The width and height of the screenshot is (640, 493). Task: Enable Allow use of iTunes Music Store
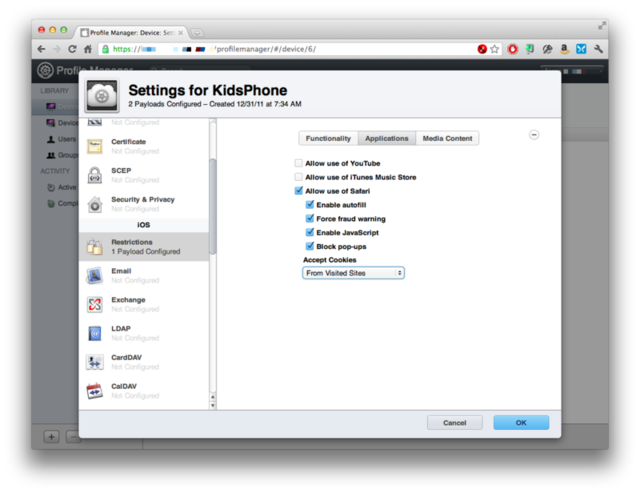pos(298,177)
